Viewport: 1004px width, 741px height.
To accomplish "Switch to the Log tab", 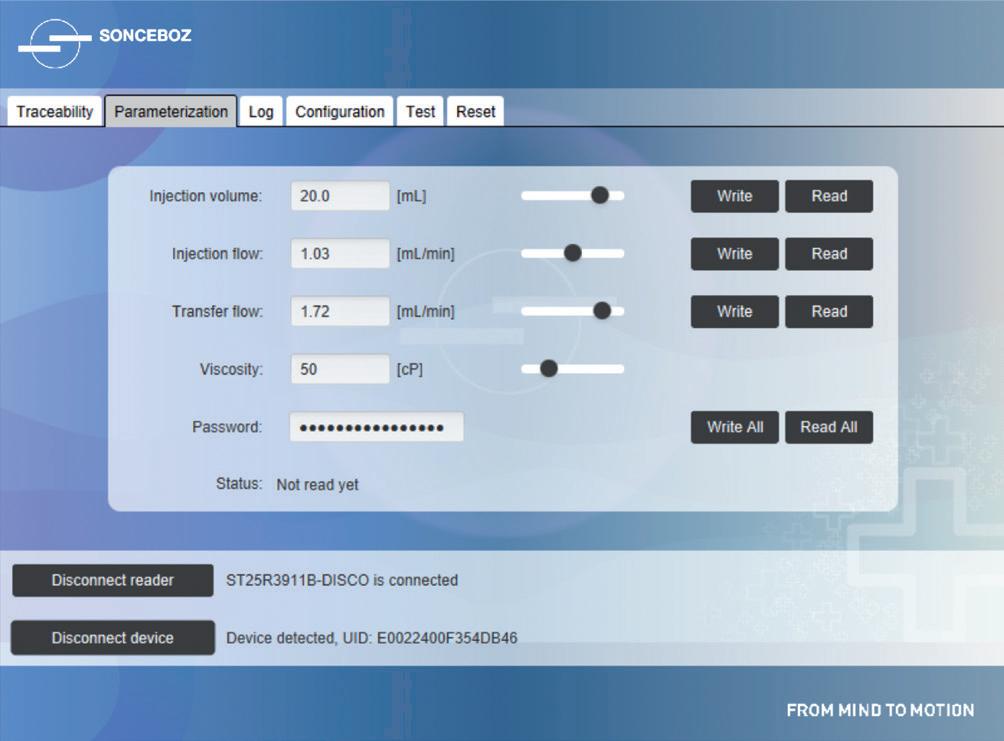I will click(x=261, y=111).
